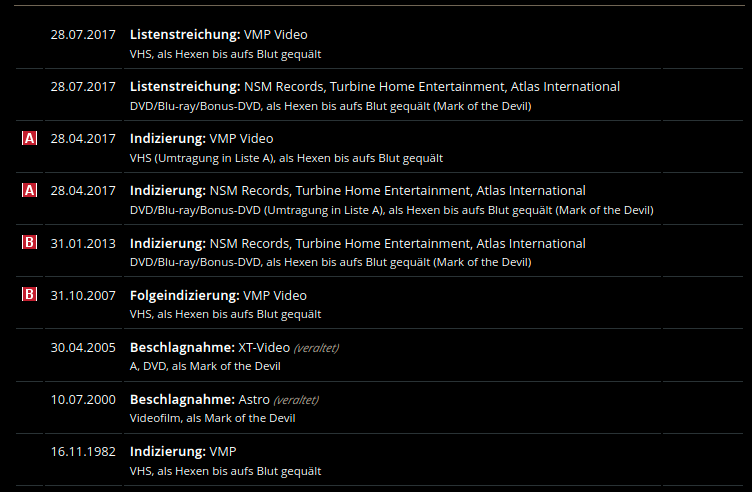Open the first Listenstreichung VMP Video entry
Image resolution: width=752 pixels, height=492 pixels.
[219, 35]
